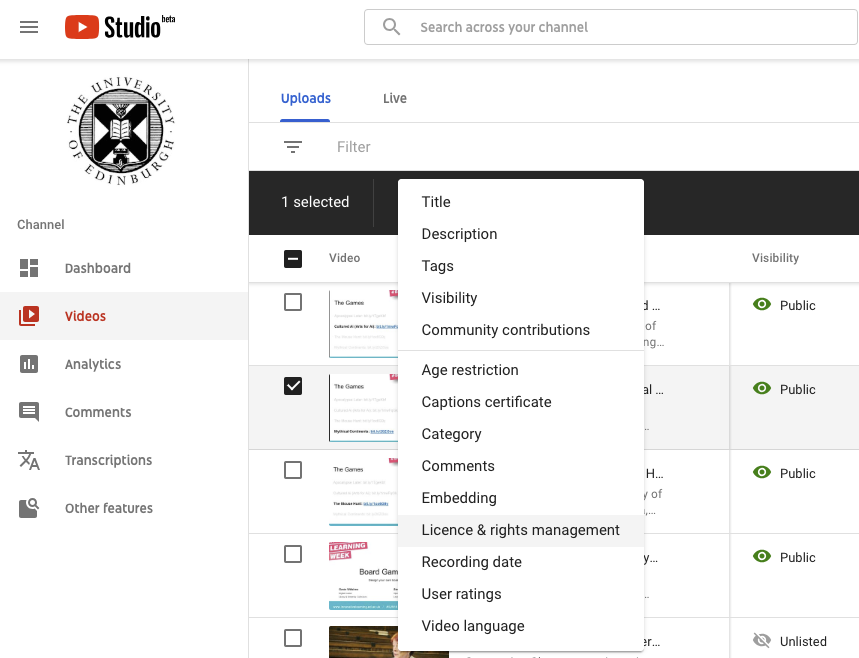Viewport: 859px width, 658px height.
Task: Select Age restriction menu option
Action: [521, 370]
